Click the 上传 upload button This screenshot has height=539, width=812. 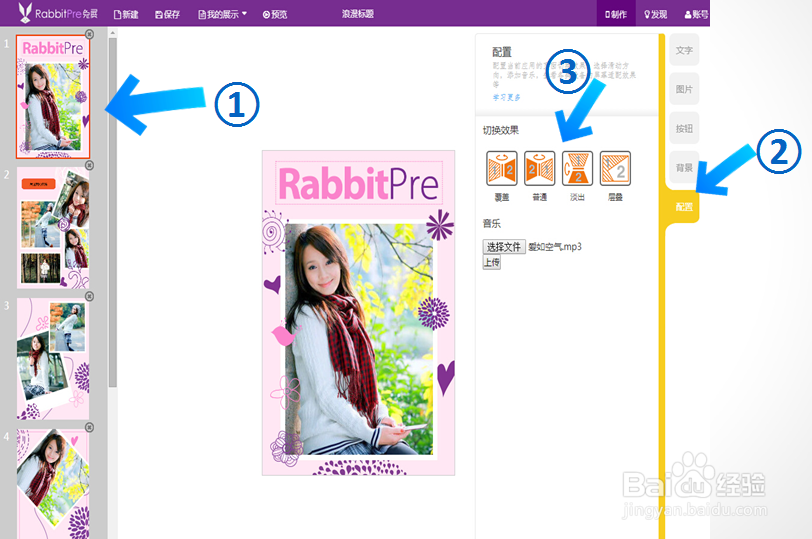[x=491, y=263]
